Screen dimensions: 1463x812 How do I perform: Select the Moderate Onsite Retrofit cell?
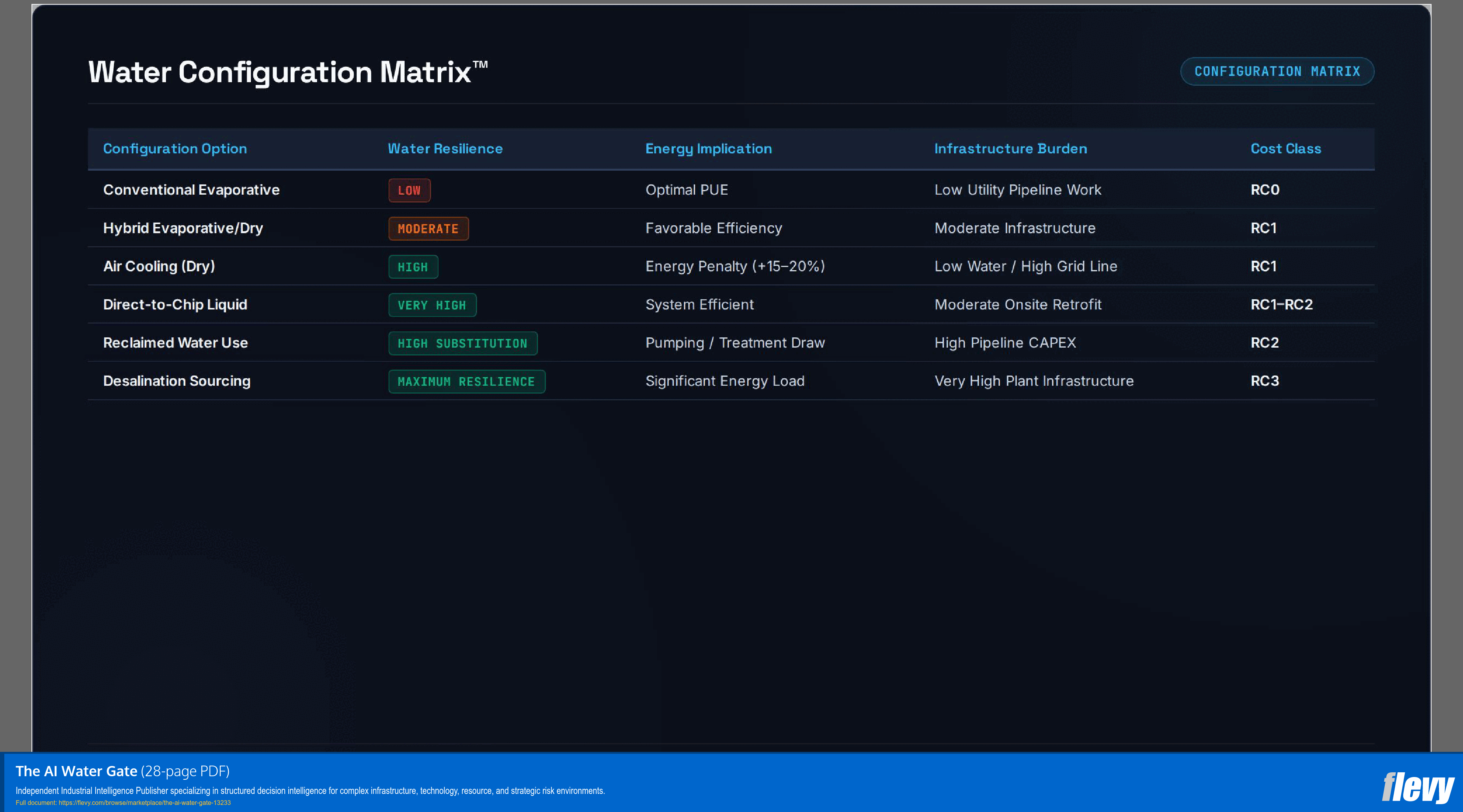[1018, 305]
